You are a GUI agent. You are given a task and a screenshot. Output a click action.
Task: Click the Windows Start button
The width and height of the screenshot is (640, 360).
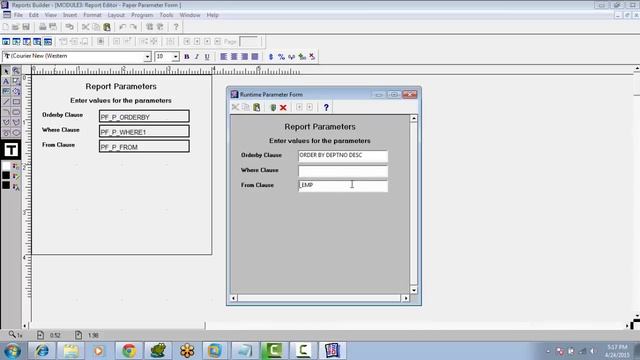tap(12, 351)
